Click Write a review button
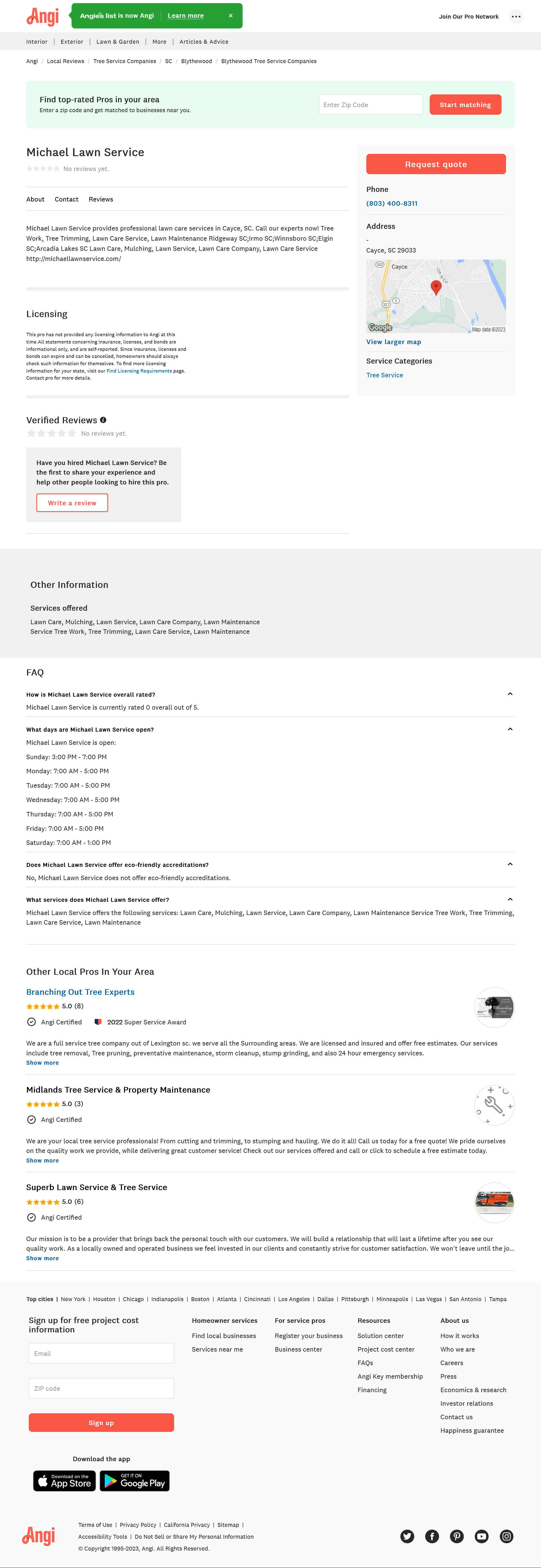The image size is (541, 1568). [x=72, y=503]
